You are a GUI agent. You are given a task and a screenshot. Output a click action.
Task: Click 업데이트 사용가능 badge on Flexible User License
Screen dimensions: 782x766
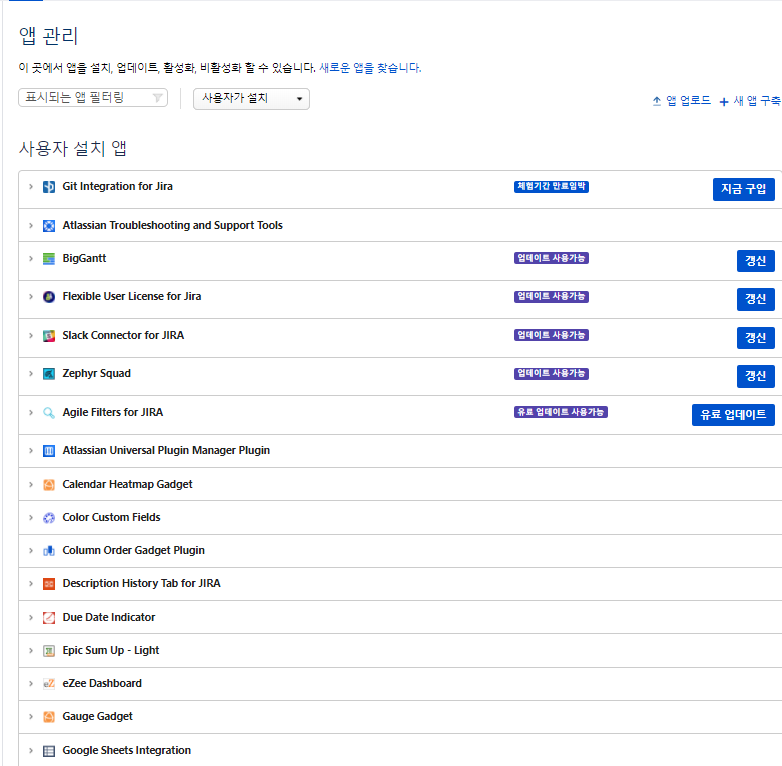[x=551, y=297]
